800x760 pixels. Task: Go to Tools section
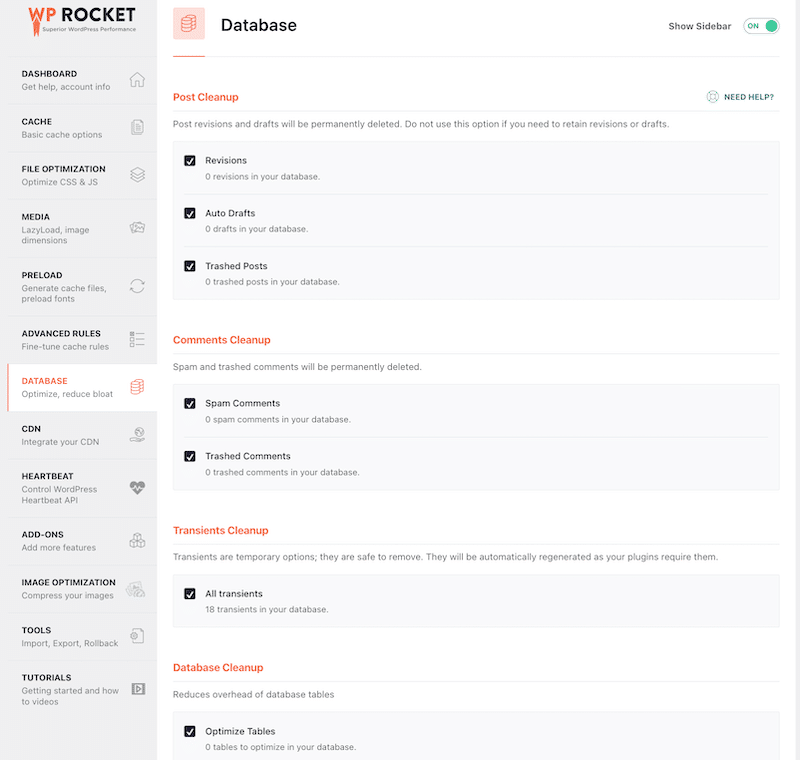[x=82, y=637]
